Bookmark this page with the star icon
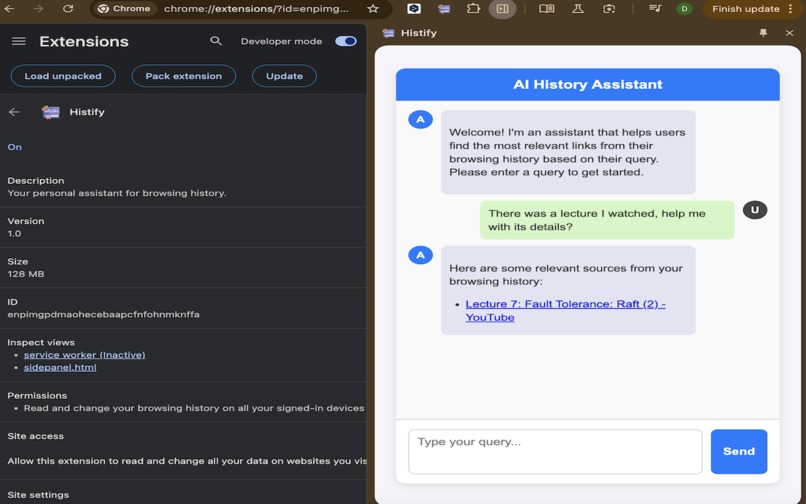 click(x=373, y=9)
